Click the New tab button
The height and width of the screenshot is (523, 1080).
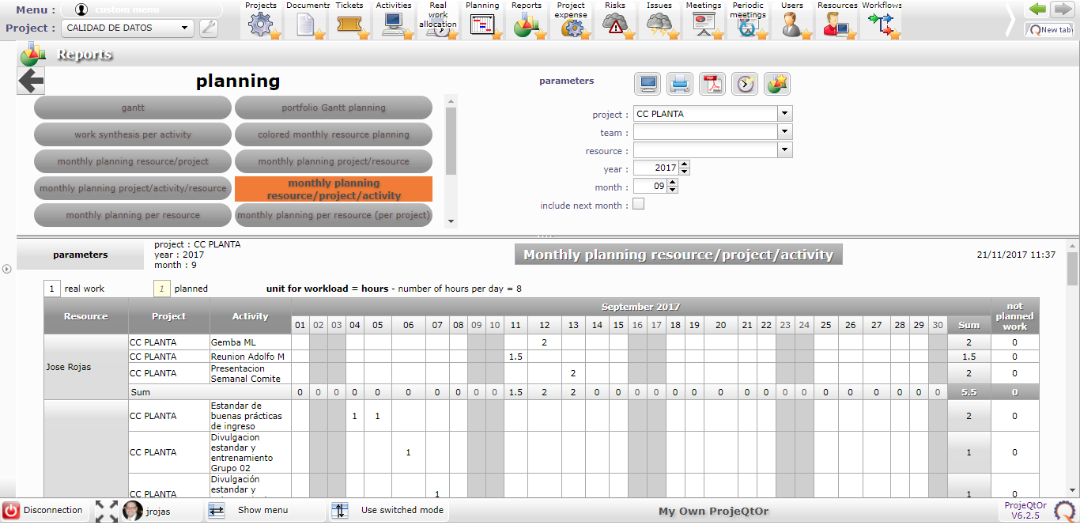tap(1050, 30)
